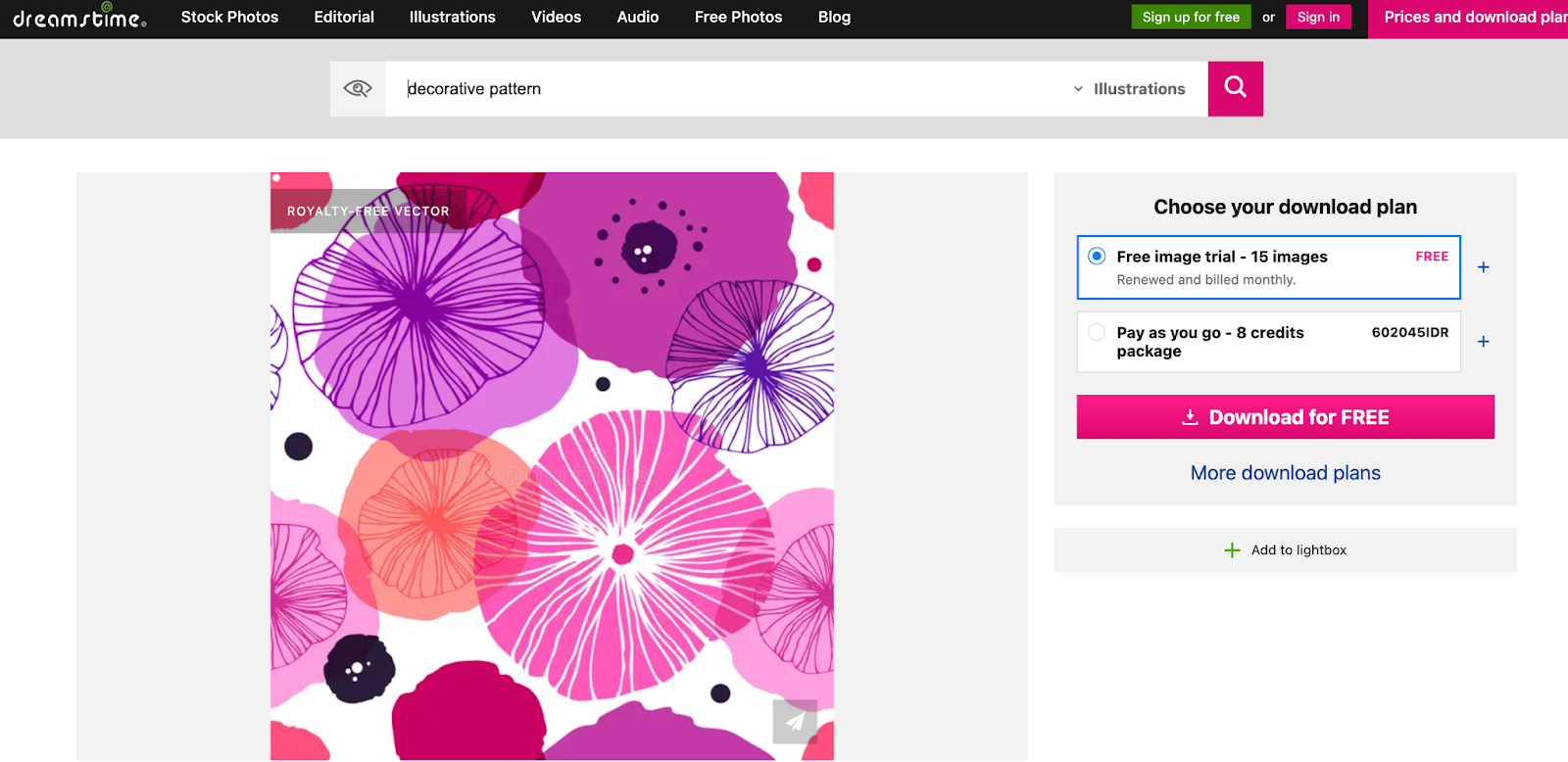Open the Stock Photos menu

click(x=229, y=17)
